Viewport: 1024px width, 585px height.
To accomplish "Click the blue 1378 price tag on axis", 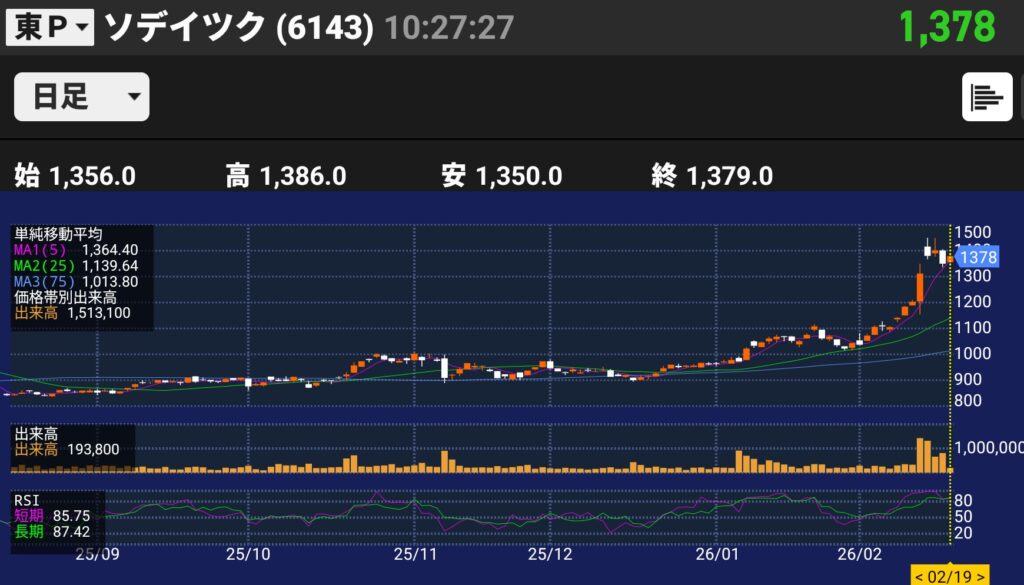I will [x=977, y=257].
